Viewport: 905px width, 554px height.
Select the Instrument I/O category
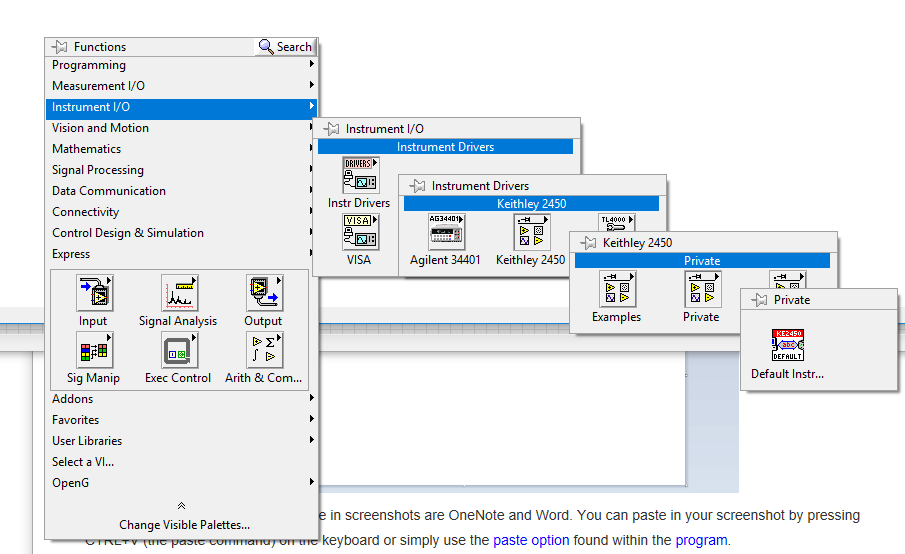coord(181,107)
